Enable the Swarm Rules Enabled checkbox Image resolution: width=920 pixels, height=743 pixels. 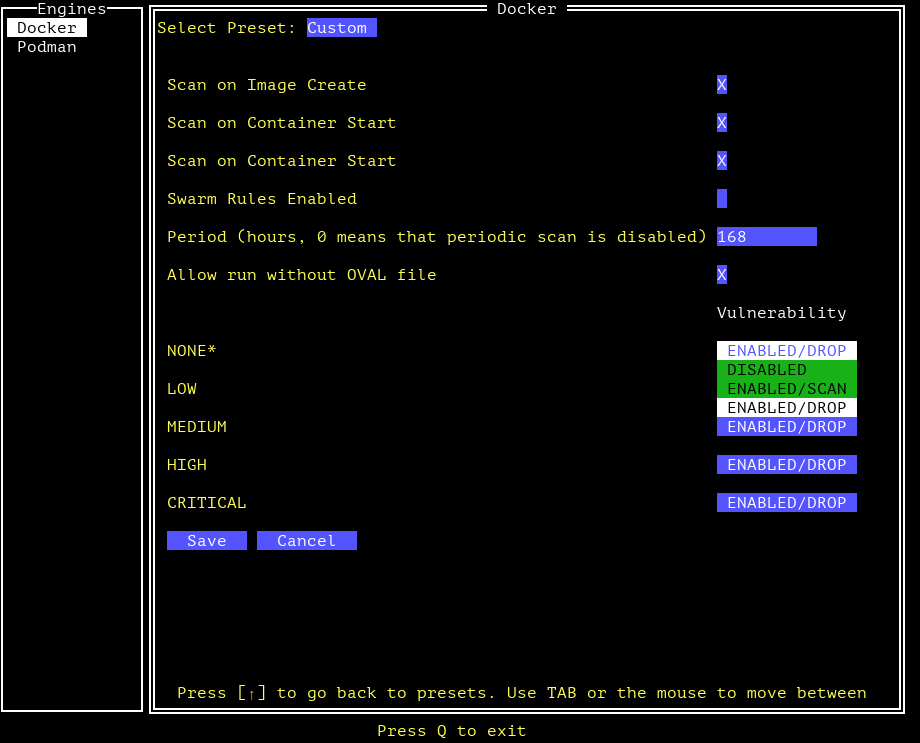click(x=722, y=199)
